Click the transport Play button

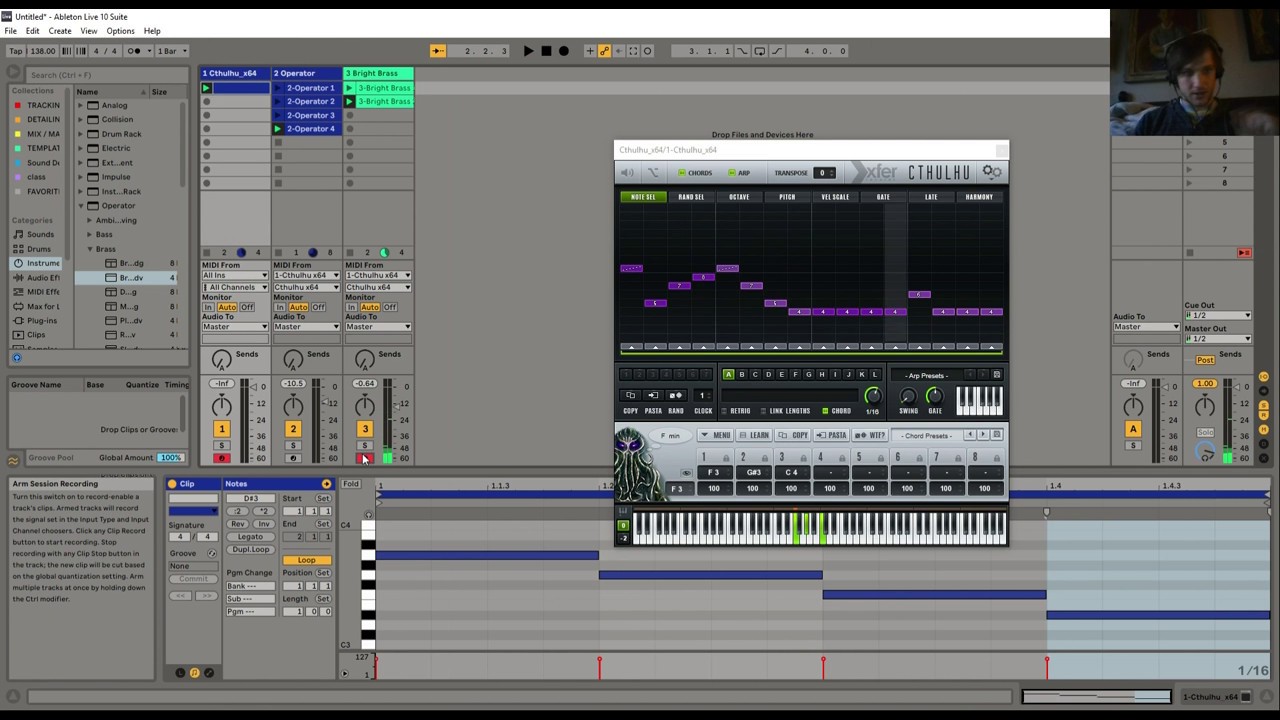point(528,51)
